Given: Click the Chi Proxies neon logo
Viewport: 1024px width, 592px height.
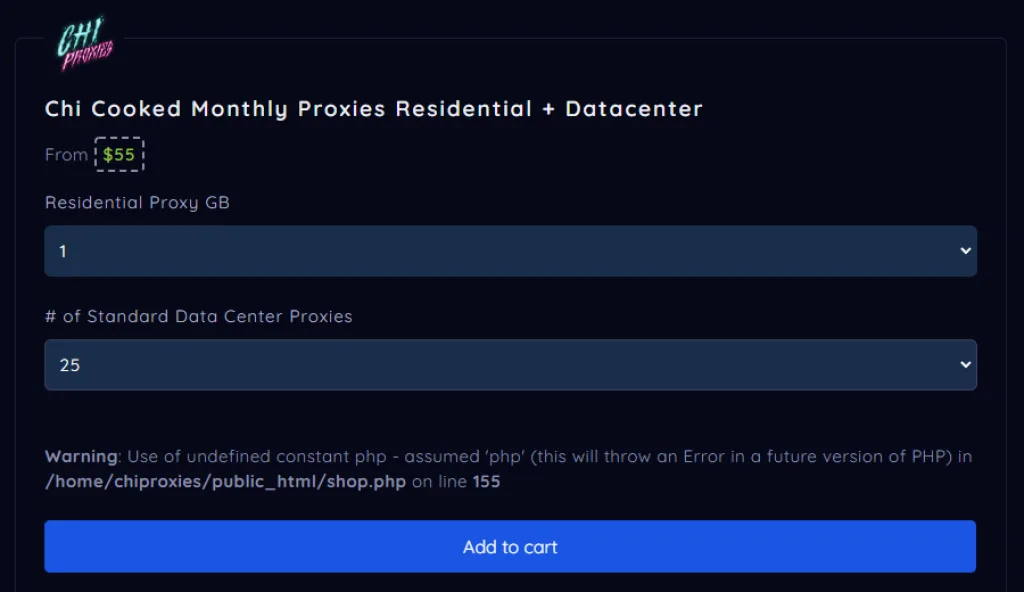Looking at the screenshot, I should tap(85, 44).
